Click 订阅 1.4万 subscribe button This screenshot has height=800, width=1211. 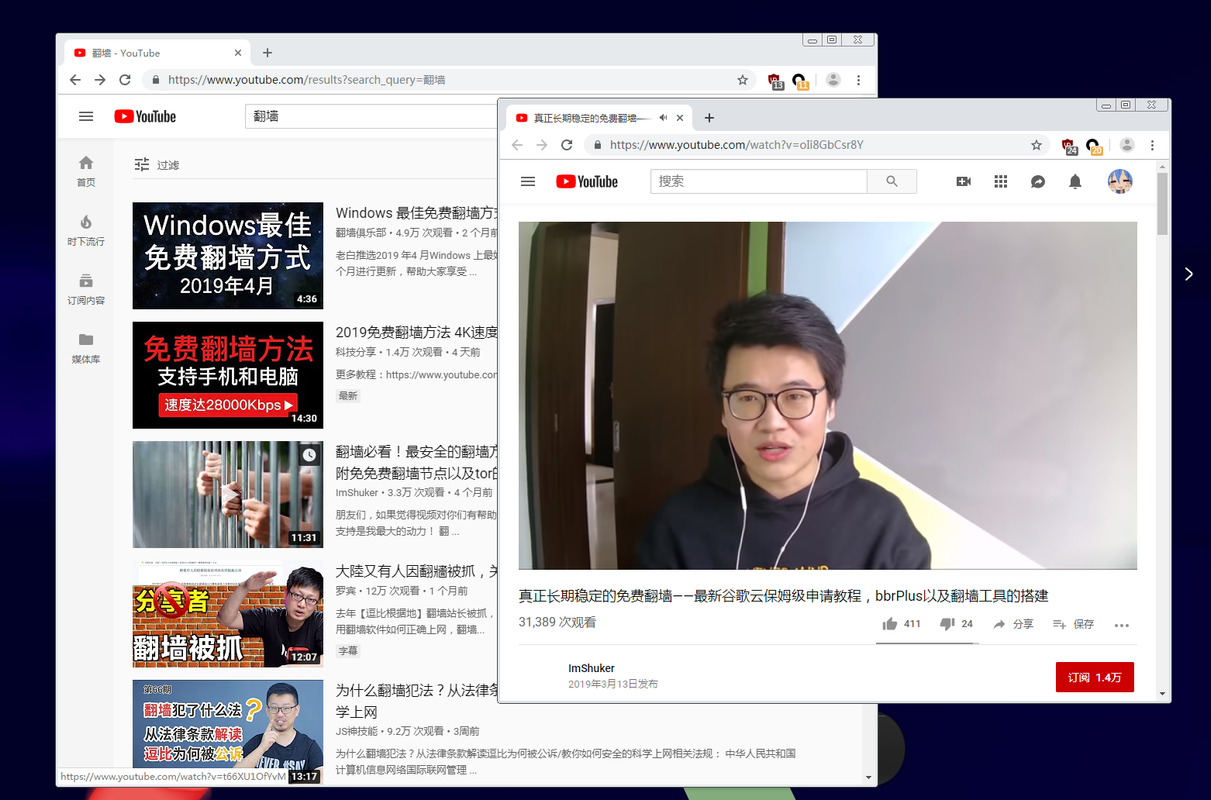point(1095,677)
